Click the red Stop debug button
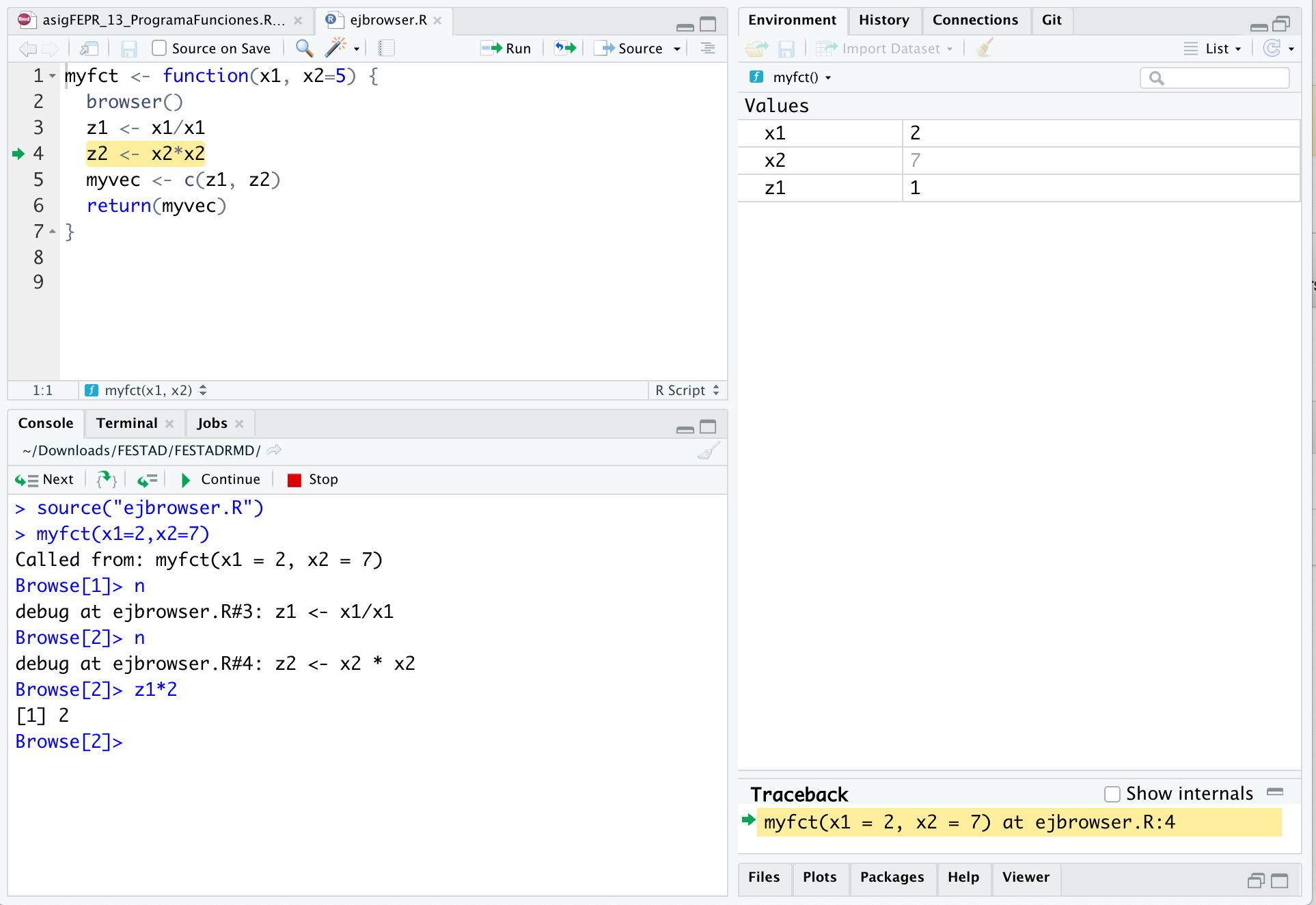The image size is (1316, 905). [x=313, y=479]
